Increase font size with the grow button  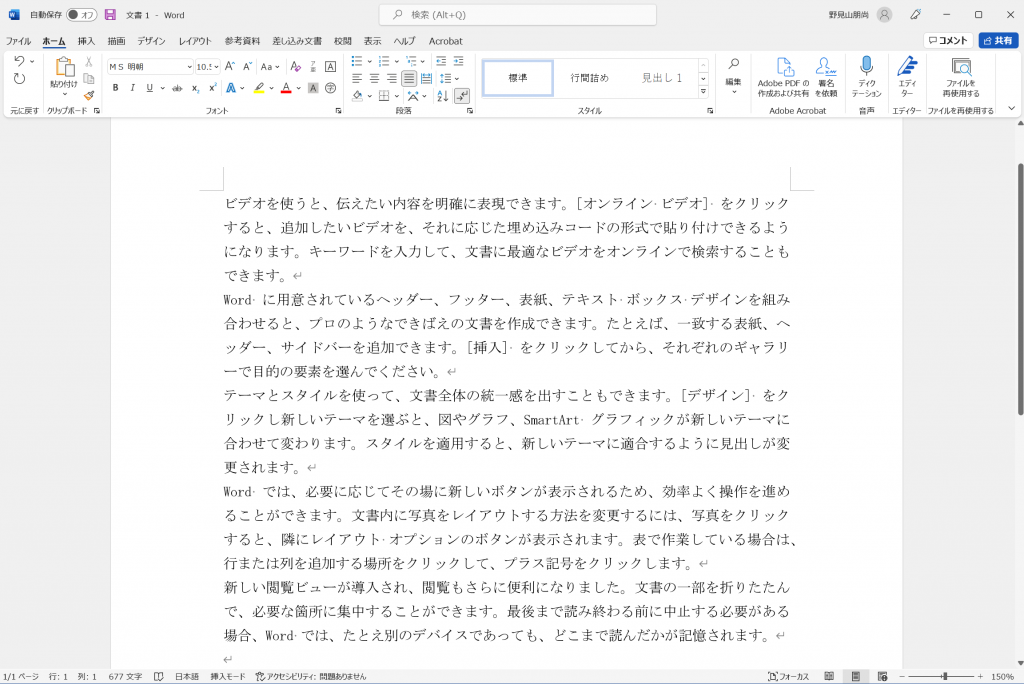[230, 67]
